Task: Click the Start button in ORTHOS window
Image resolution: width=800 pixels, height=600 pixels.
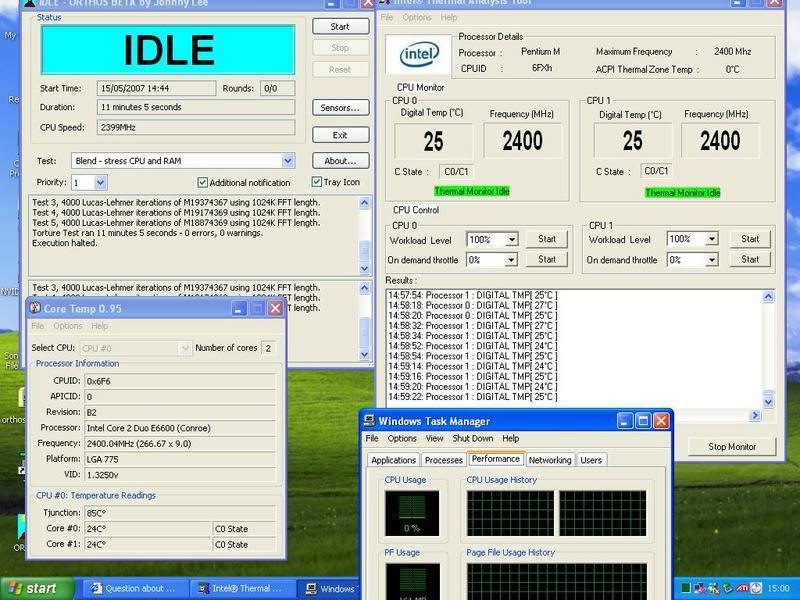Action: tap(340, 27)
